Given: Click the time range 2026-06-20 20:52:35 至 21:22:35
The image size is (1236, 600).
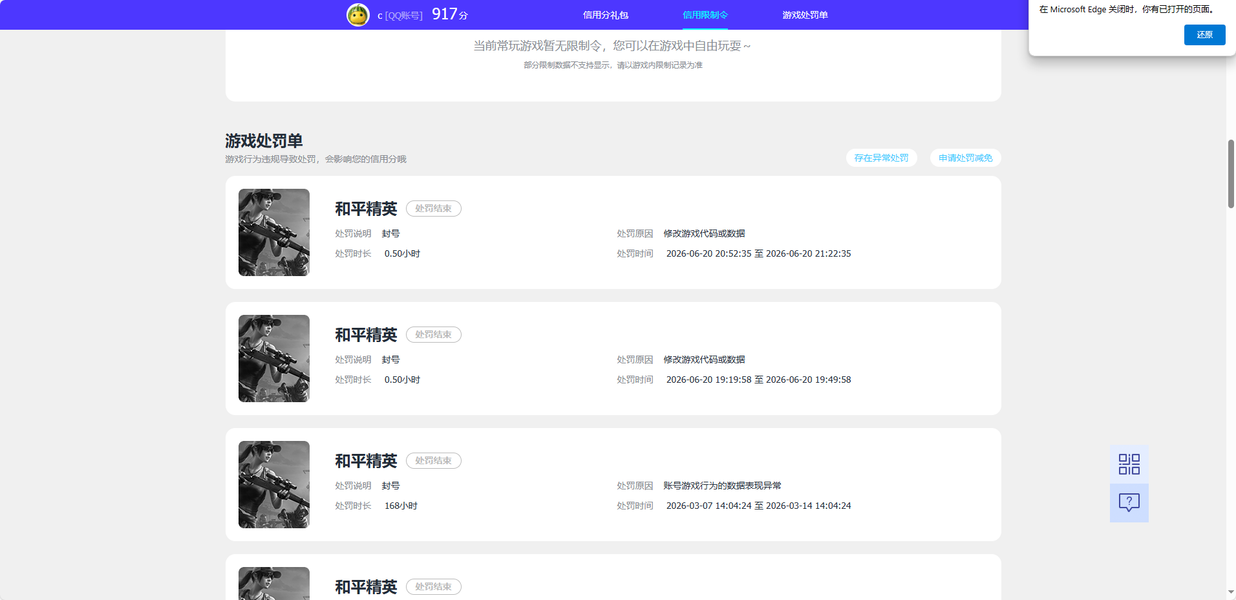Looking at the screenshot, I should pyautogui.click(x=758, y=254).
